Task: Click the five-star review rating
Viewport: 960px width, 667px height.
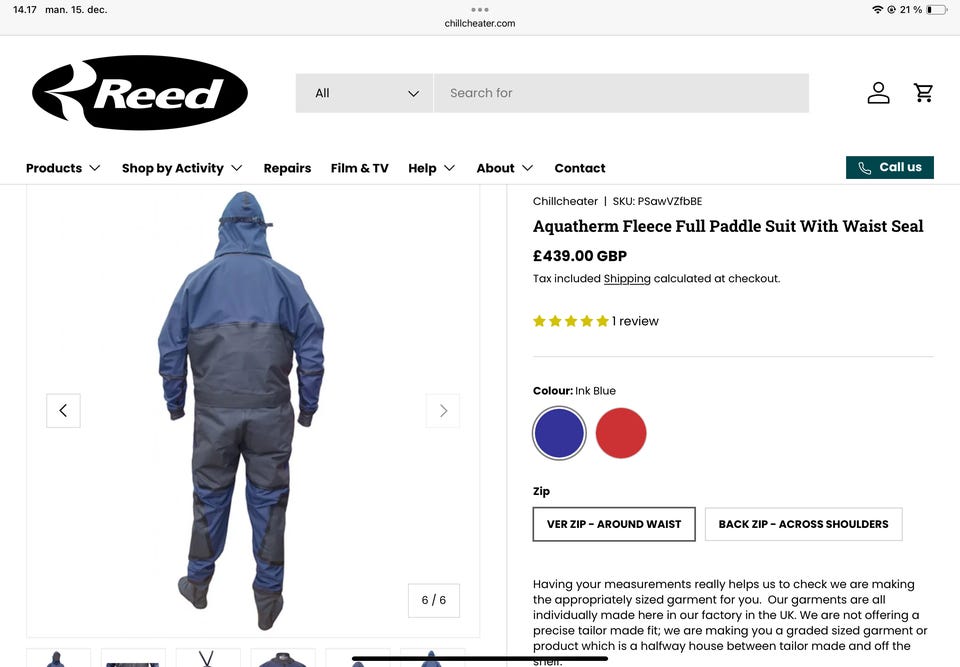Action: tap(571, 321)
